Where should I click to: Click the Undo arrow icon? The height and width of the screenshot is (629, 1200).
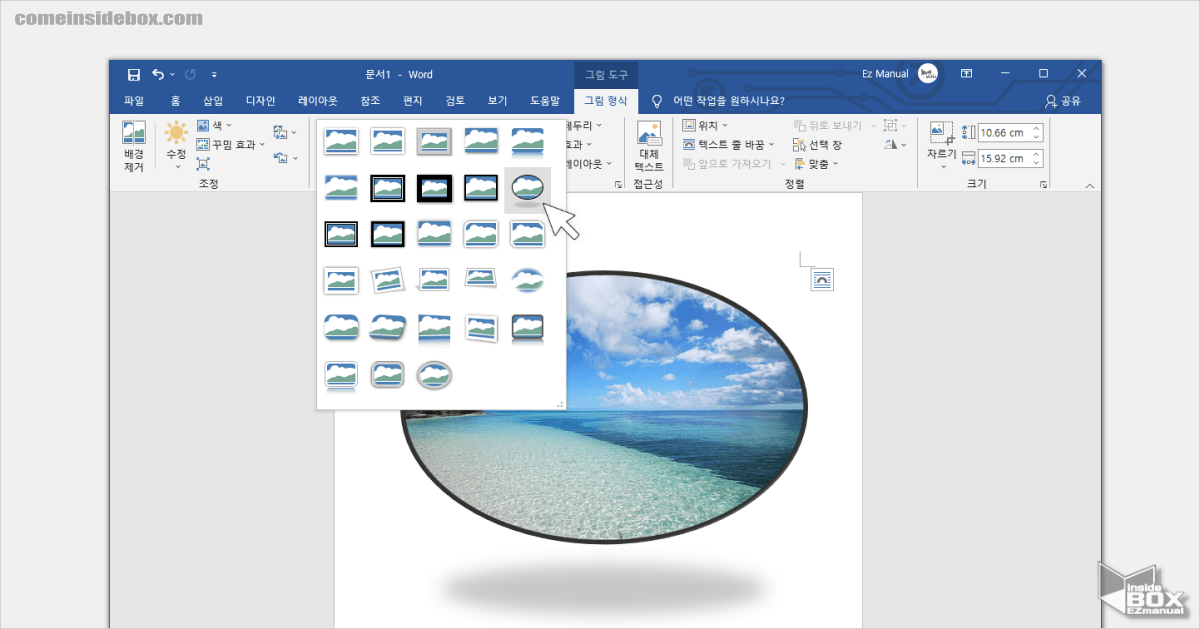click(158, 74)
